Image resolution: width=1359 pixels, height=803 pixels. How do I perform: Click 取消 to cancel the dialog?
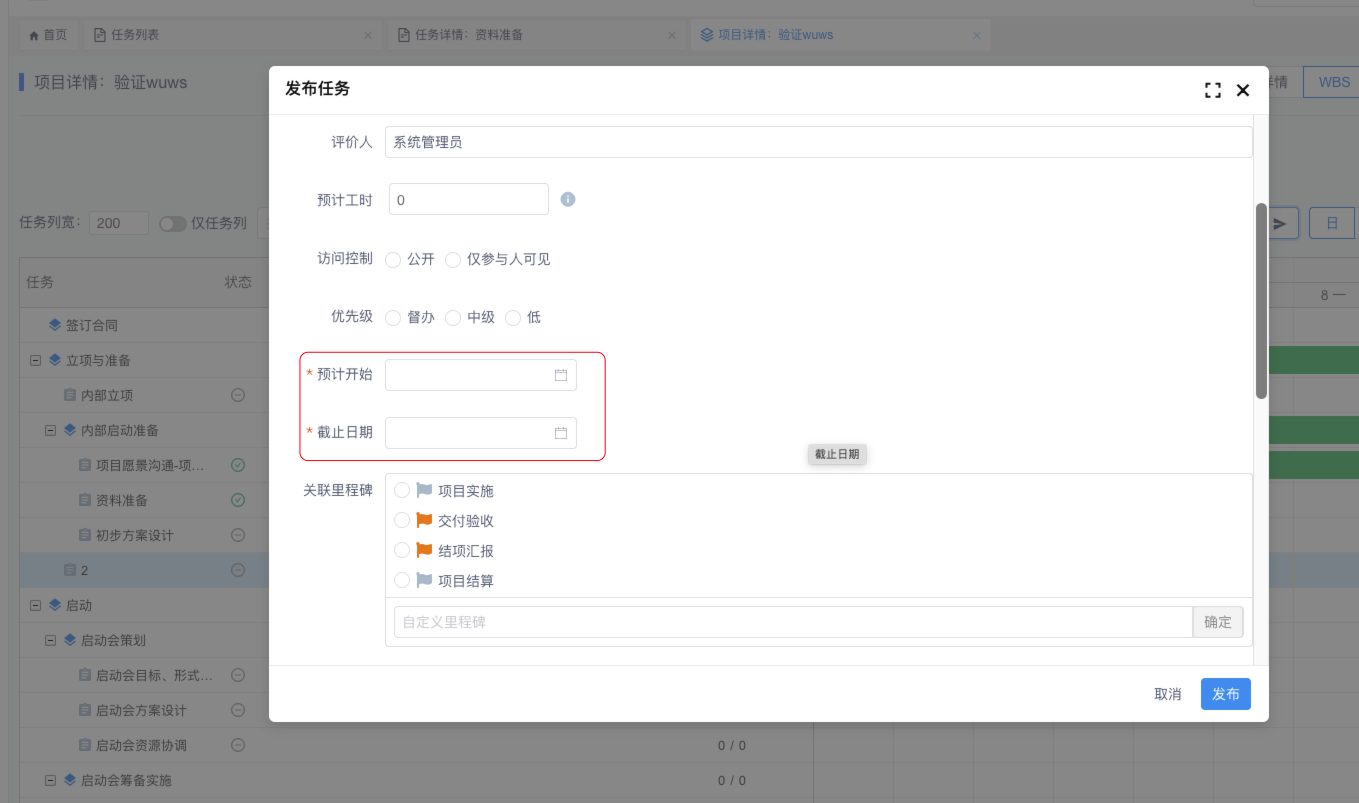pos(1167,694)
